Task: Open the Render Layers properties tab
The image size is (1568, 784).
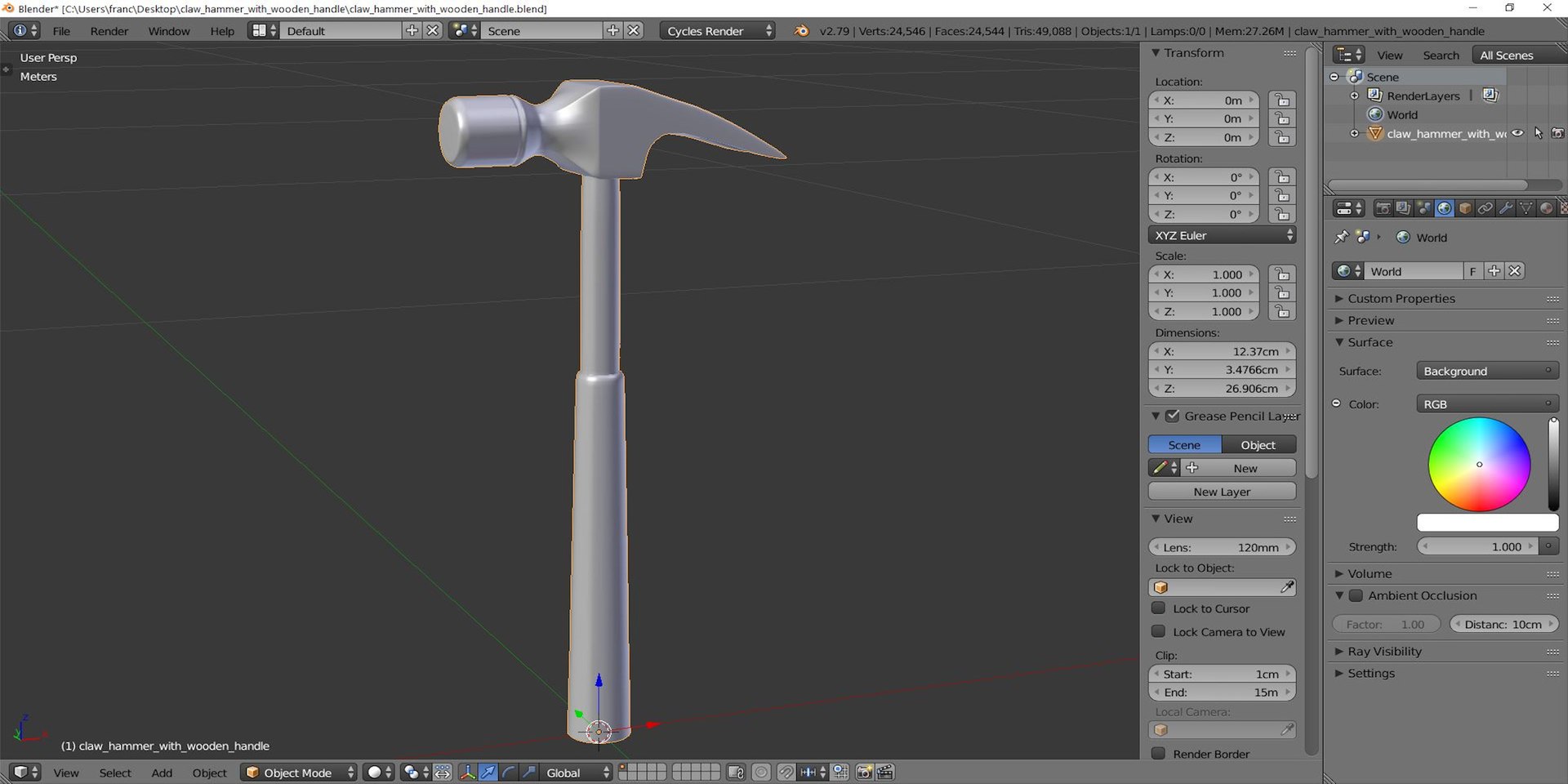Action: click(1403, 208)
